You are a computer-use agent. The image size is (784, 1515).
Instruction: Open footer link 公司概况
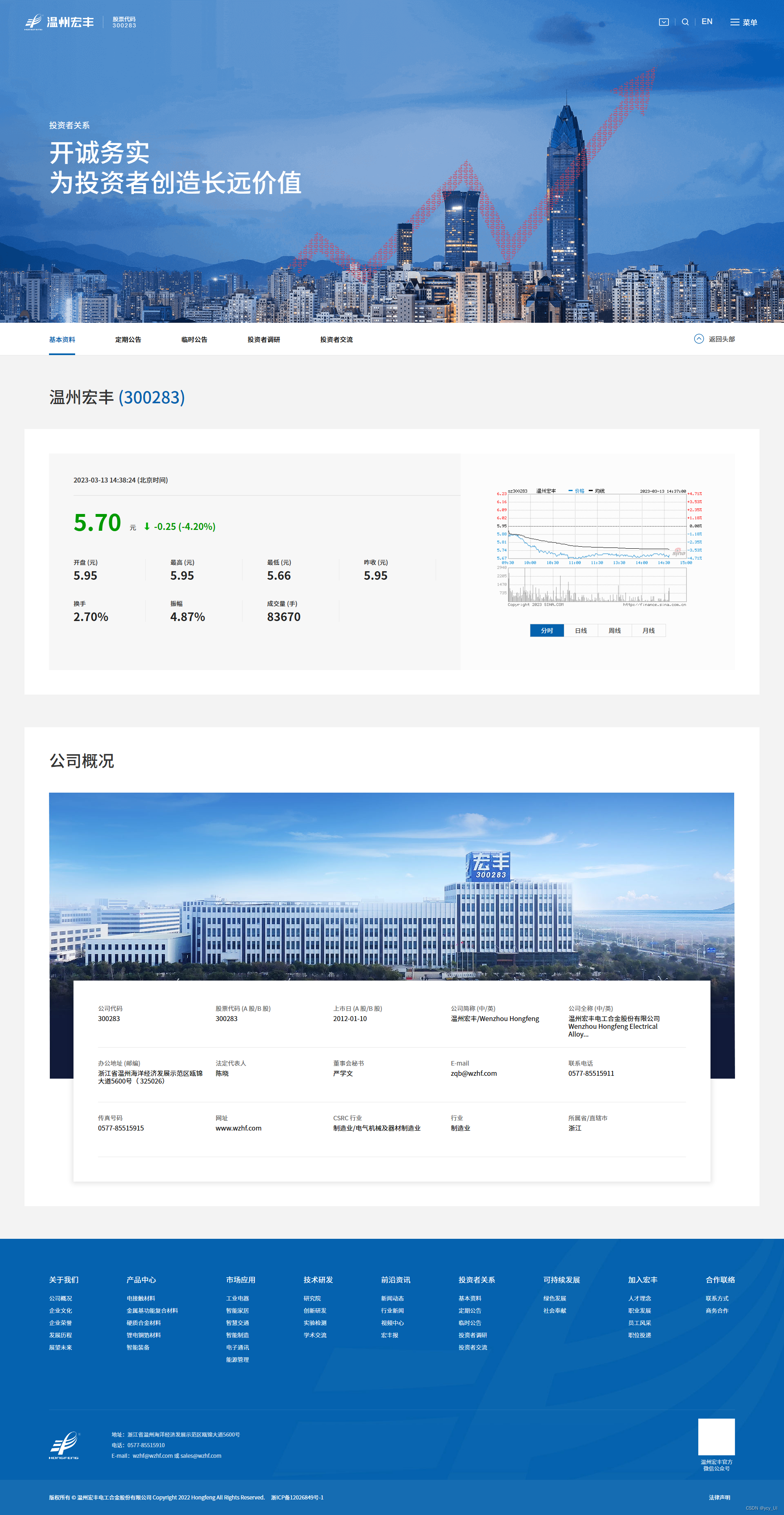click(60, 1298)
